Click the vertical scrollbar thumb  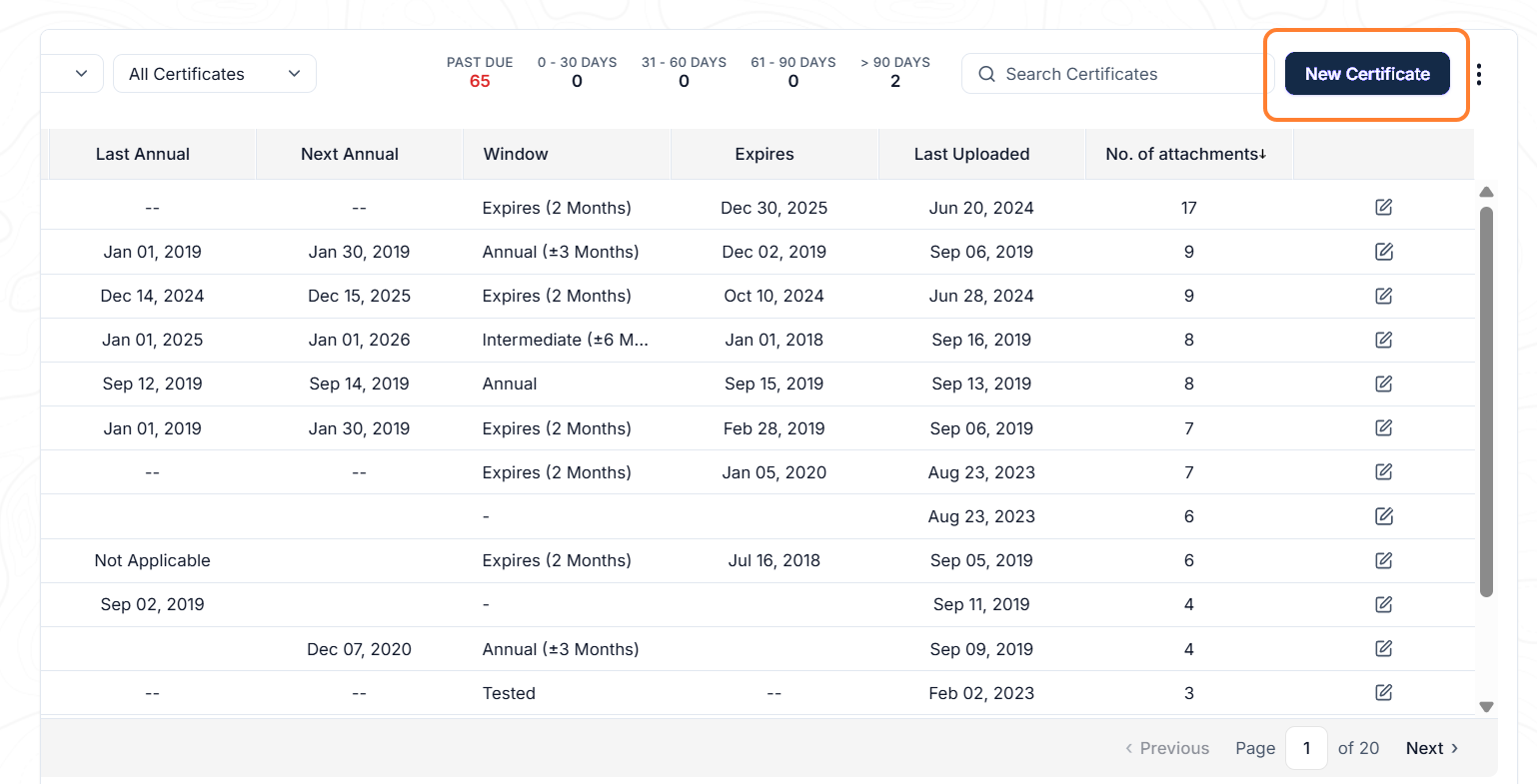click(x=1486, y=401)
